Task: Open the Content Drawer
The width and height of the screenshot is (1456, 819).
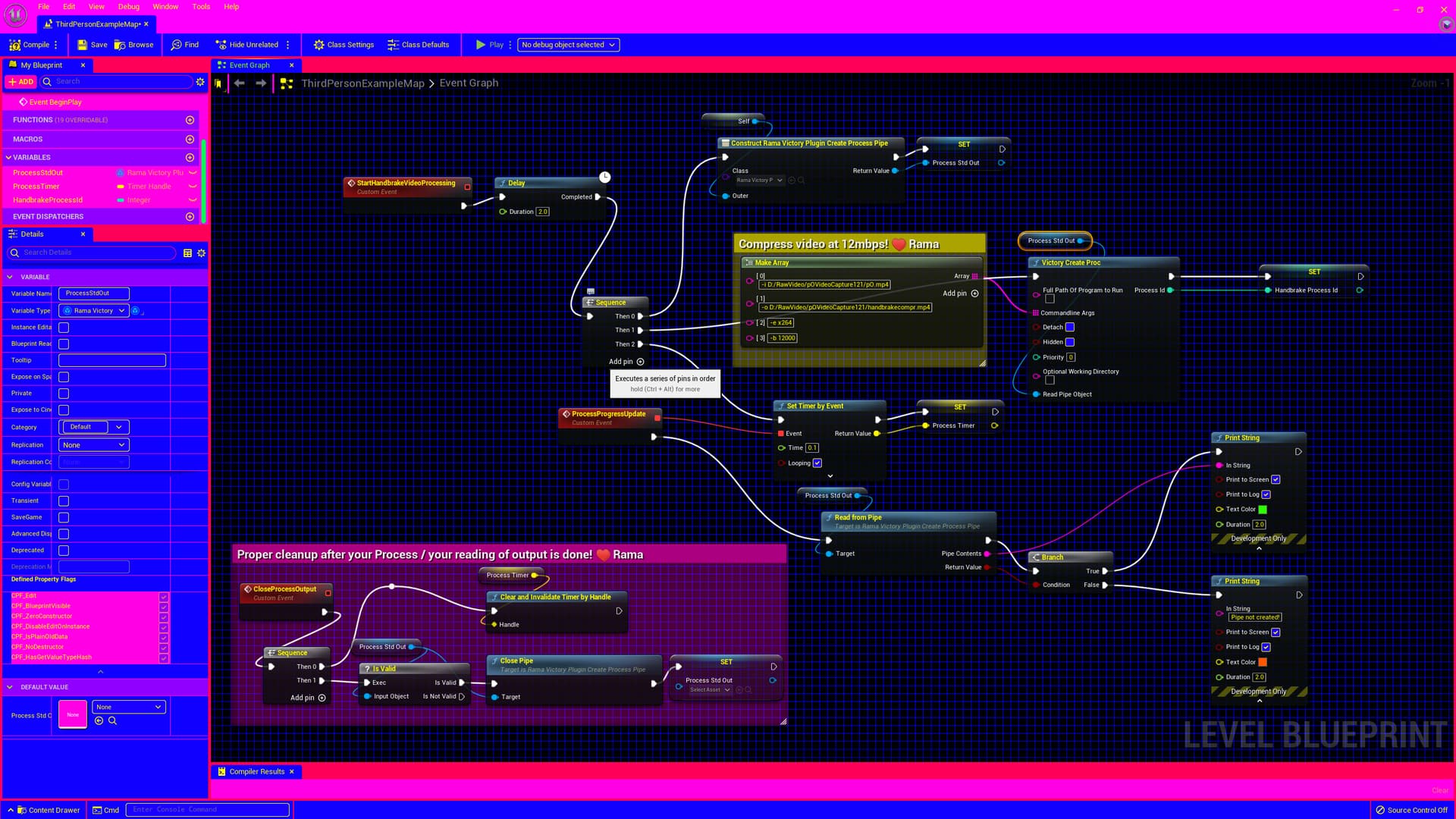Action: pyautogui.click(x=48, y=810)
